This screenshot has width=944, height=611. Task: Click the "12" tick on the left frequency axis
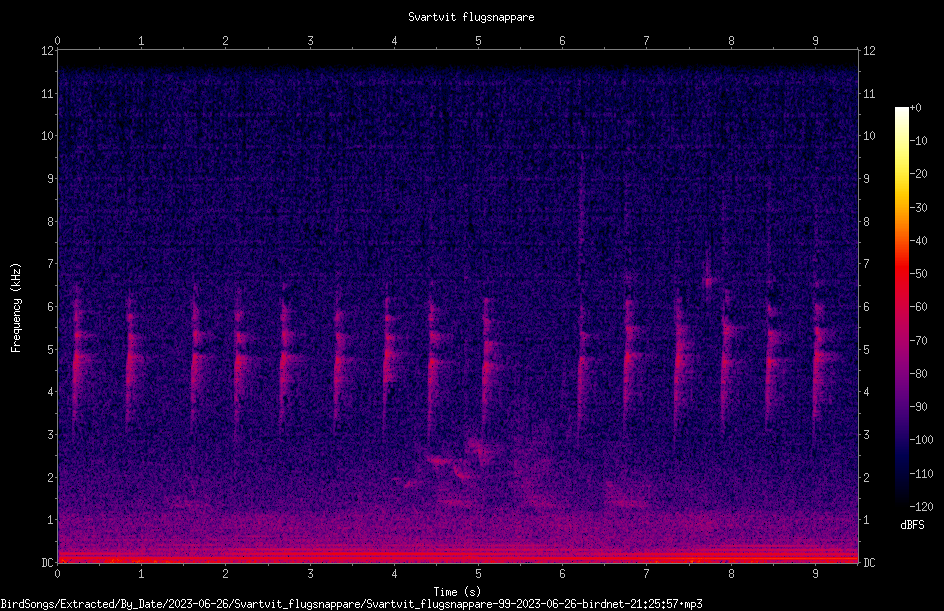47,51
